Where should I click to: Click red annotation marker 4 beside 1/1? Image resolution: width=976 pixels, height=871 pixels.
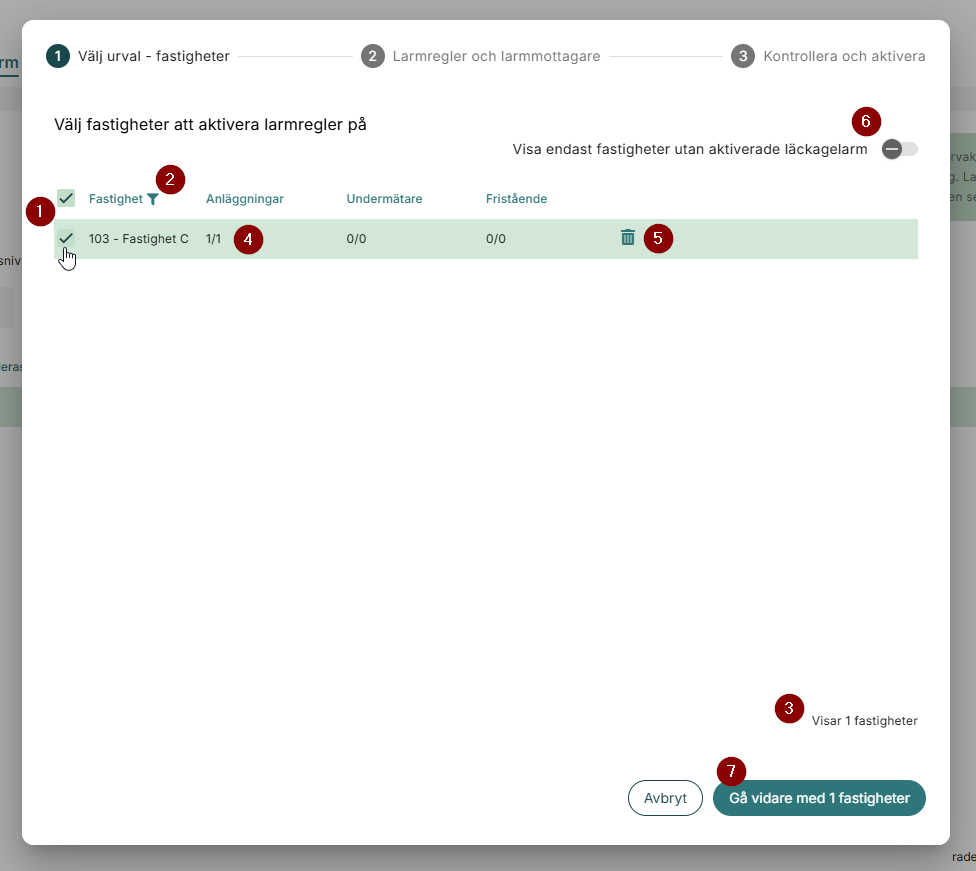248,240
